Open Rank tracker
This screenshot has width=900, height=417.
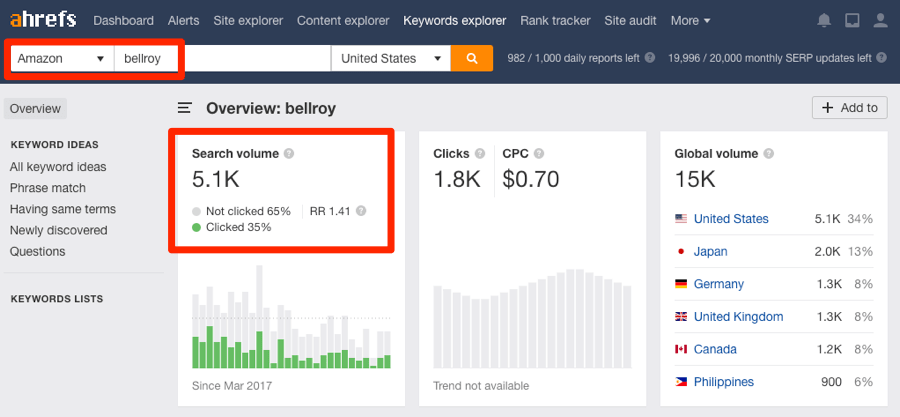point(555,21)
